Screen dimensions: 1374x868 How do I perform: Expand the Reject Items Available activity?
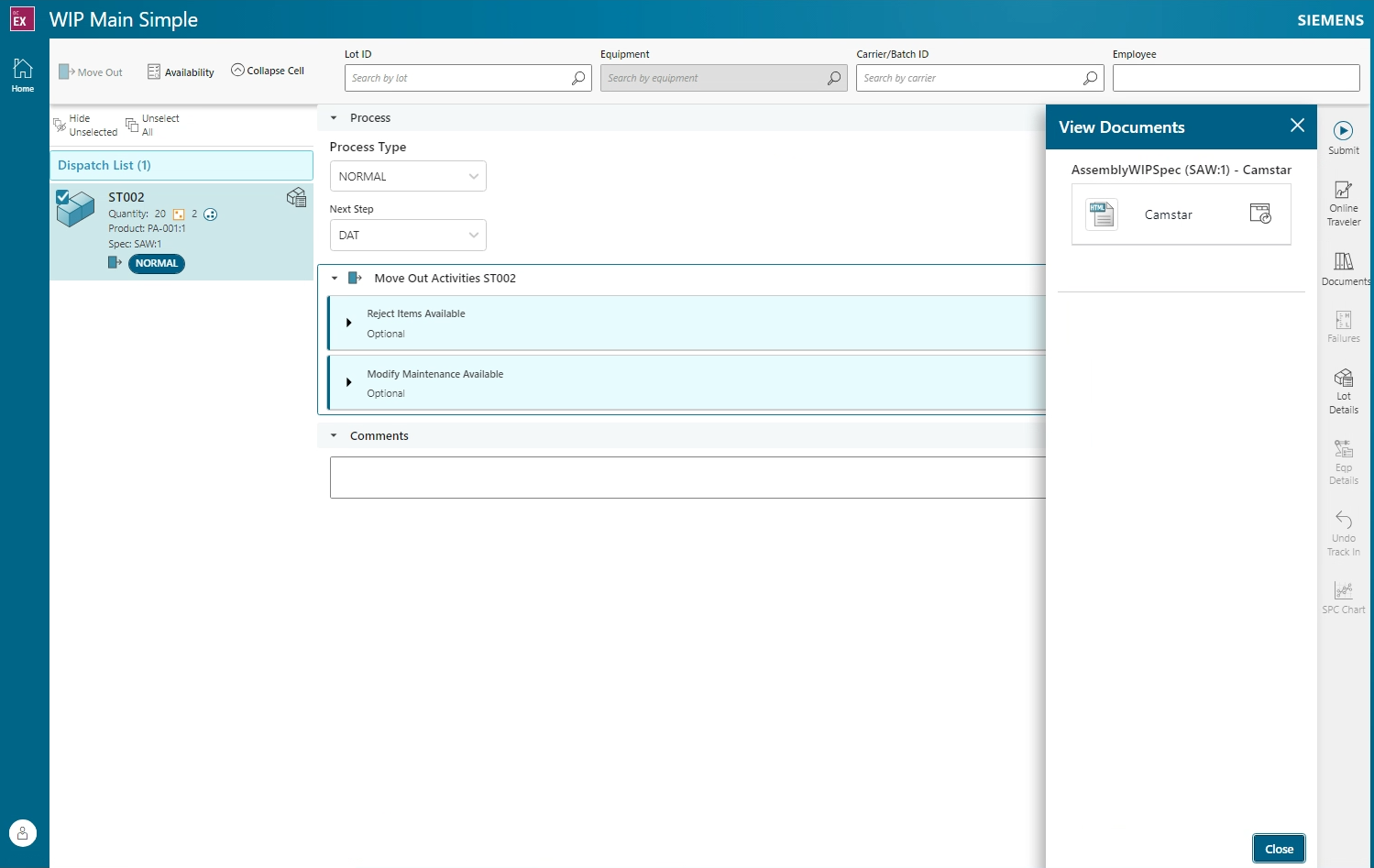348,323
